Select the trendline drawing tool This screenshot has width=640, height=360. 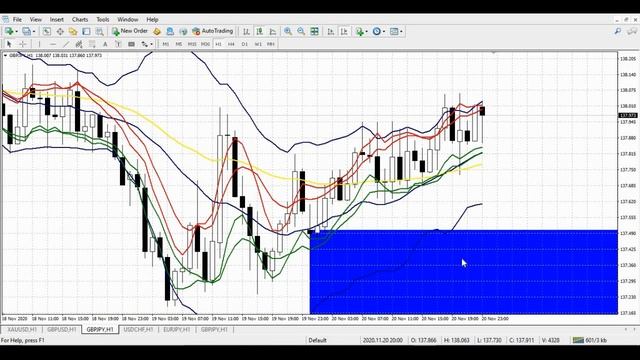tap(66, 44)
